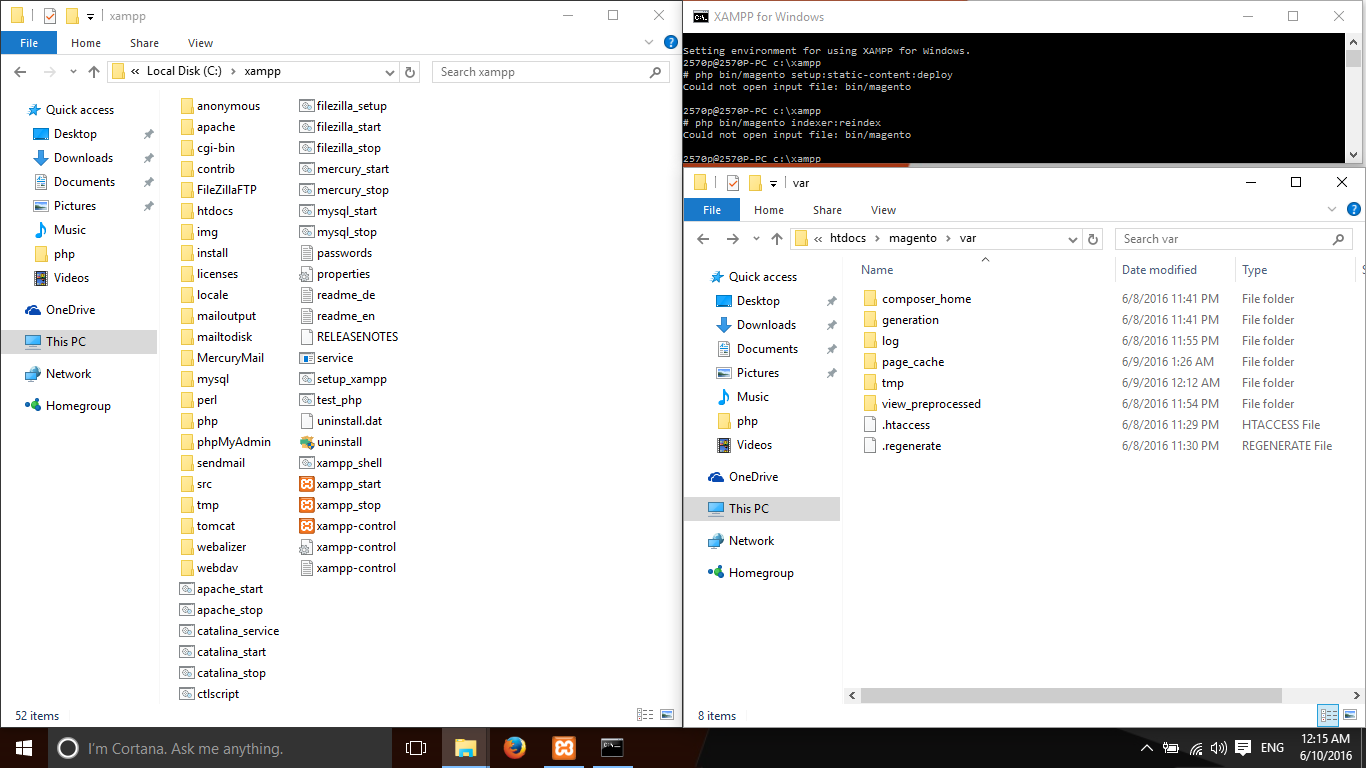Click the XAMPP orange icon in the taskbar
Viewport: 1366px width, 768px height.
[x=564, y=748]
